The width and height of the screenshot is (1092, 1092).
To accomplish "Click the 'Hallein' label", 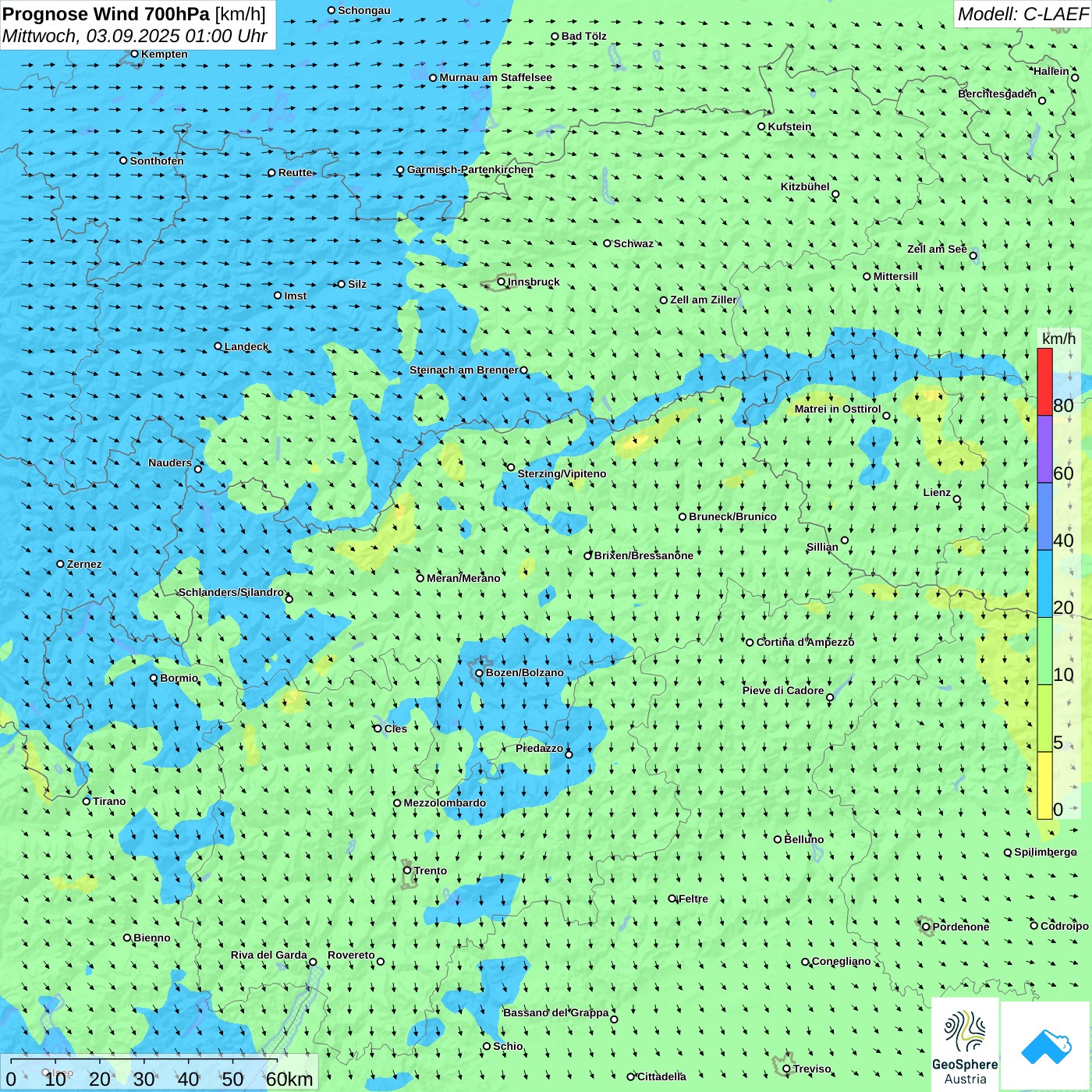I will 1051,71.
